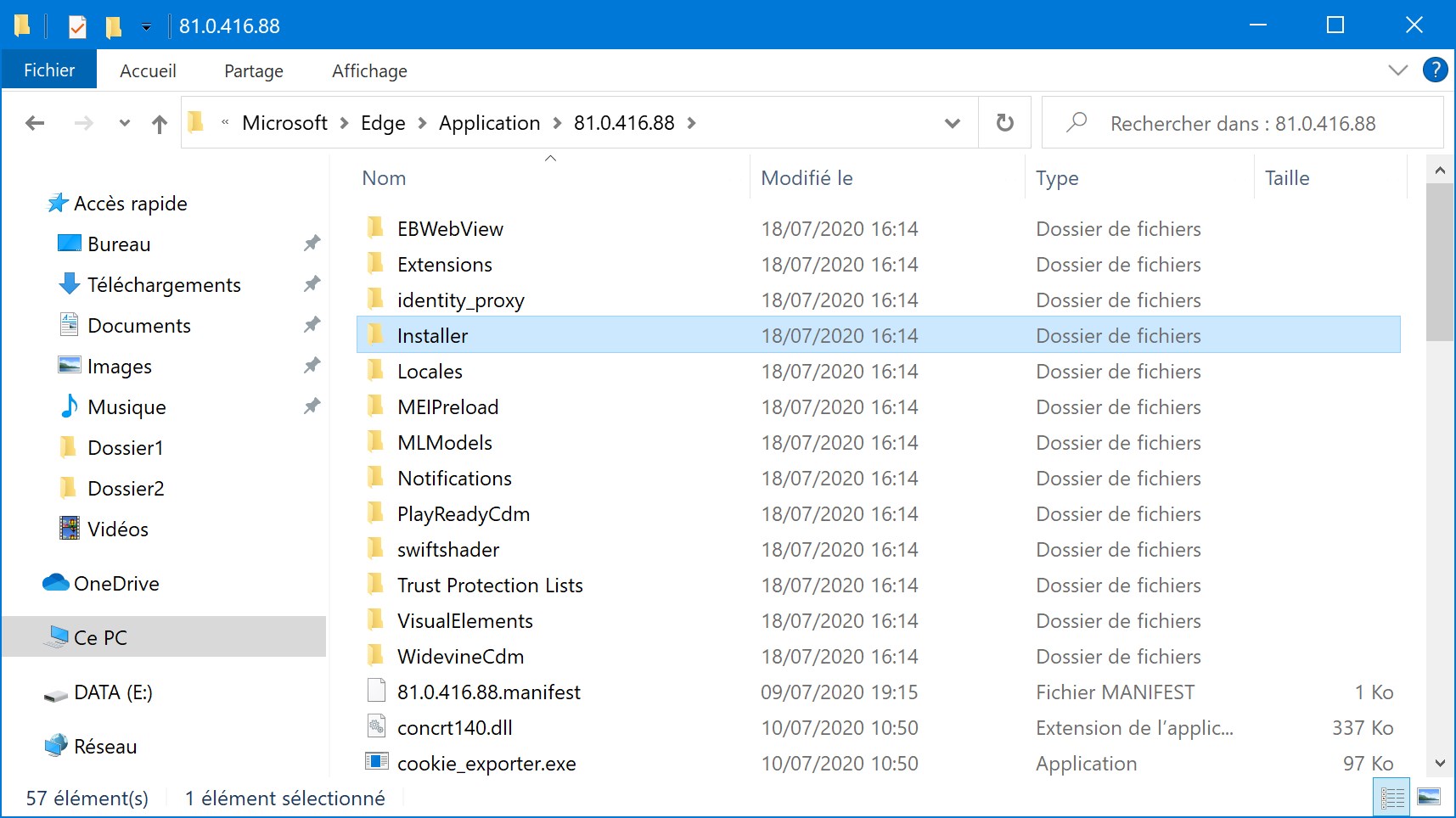Screen dimensions: 1456x818
Task: Click the Back navigation arrow
Action: click(x=35, y=124)
